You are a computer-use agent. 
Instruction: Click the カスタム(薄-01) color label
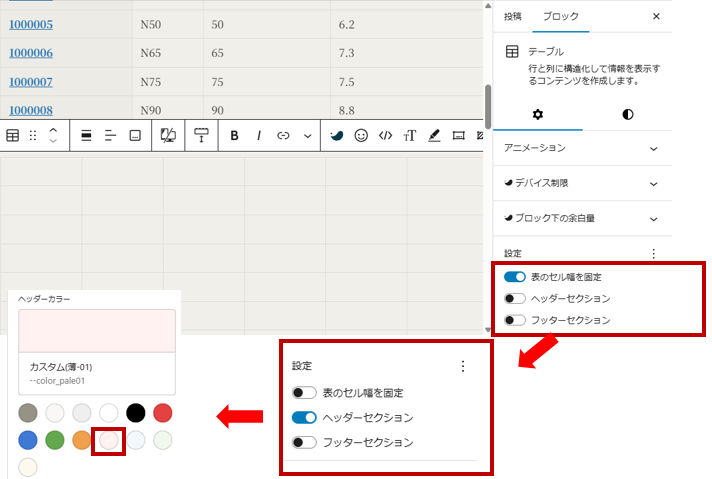tap(61, 367)
